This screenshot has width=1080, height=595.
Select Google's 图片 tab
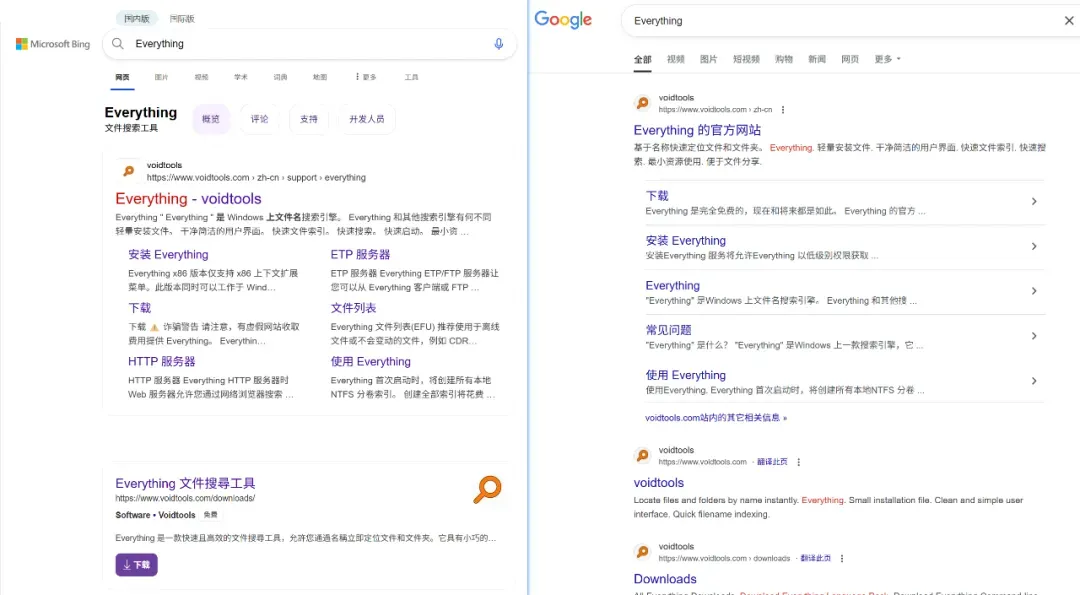click(709, 59)
